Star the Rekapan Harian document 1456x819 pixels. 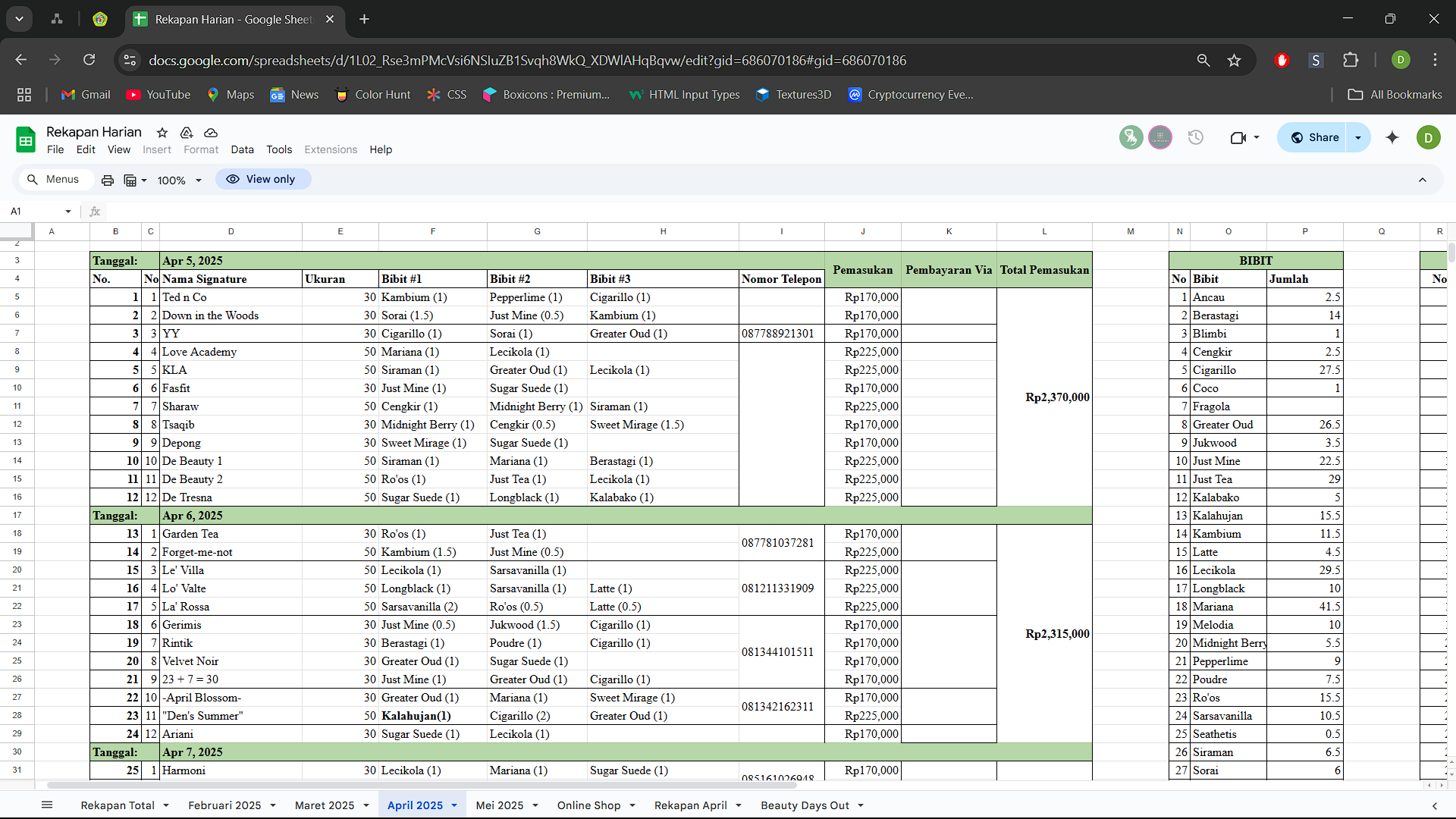pyautogui.click(x=162, y=133)
